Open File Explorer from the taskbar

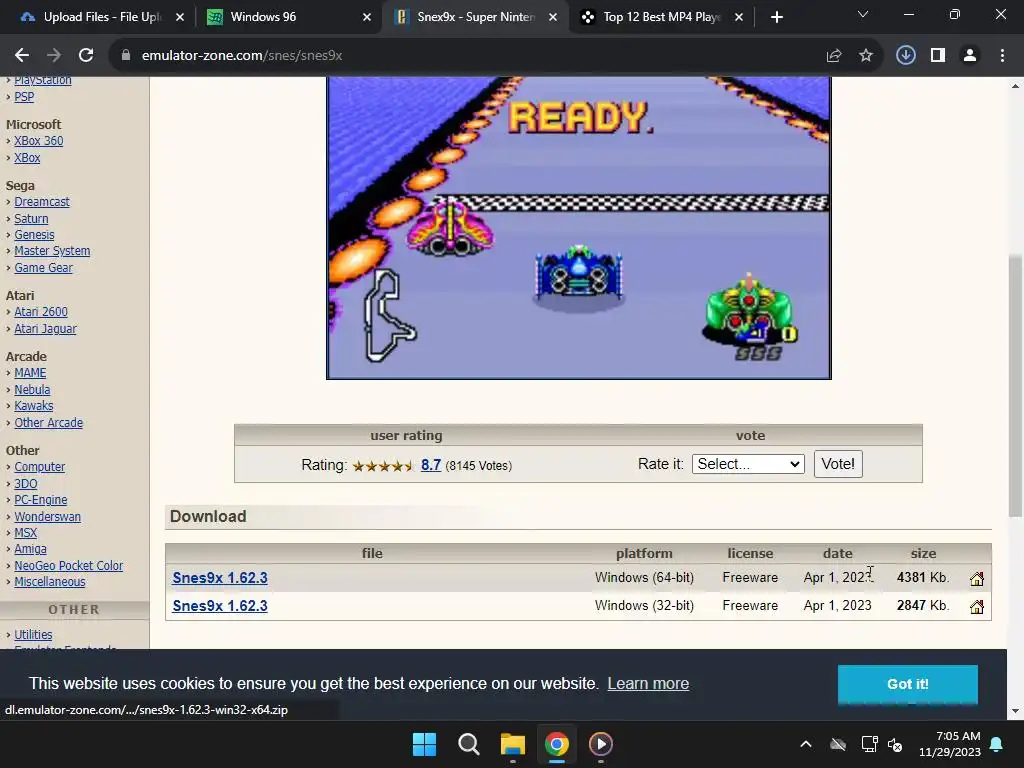513,744
